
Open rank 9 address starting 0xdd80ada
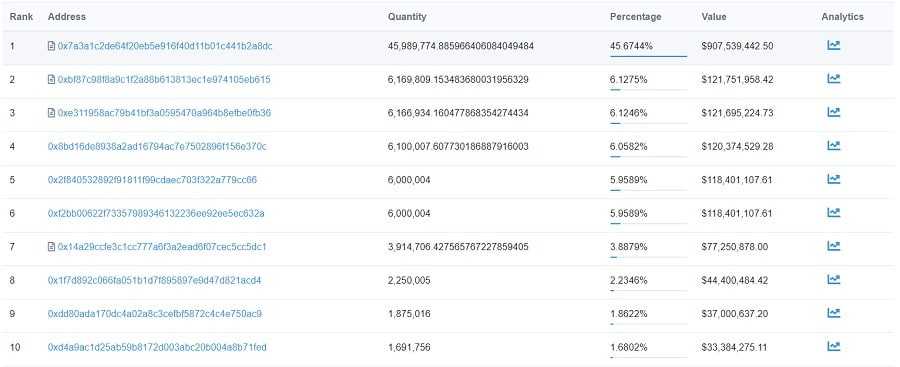(155, 314)
